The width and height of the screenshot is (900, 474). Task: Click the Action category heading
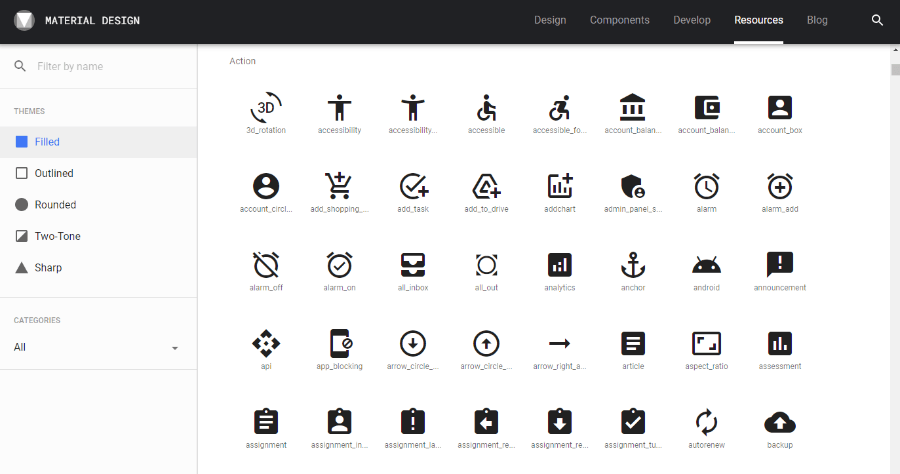[x=242, y=61]
